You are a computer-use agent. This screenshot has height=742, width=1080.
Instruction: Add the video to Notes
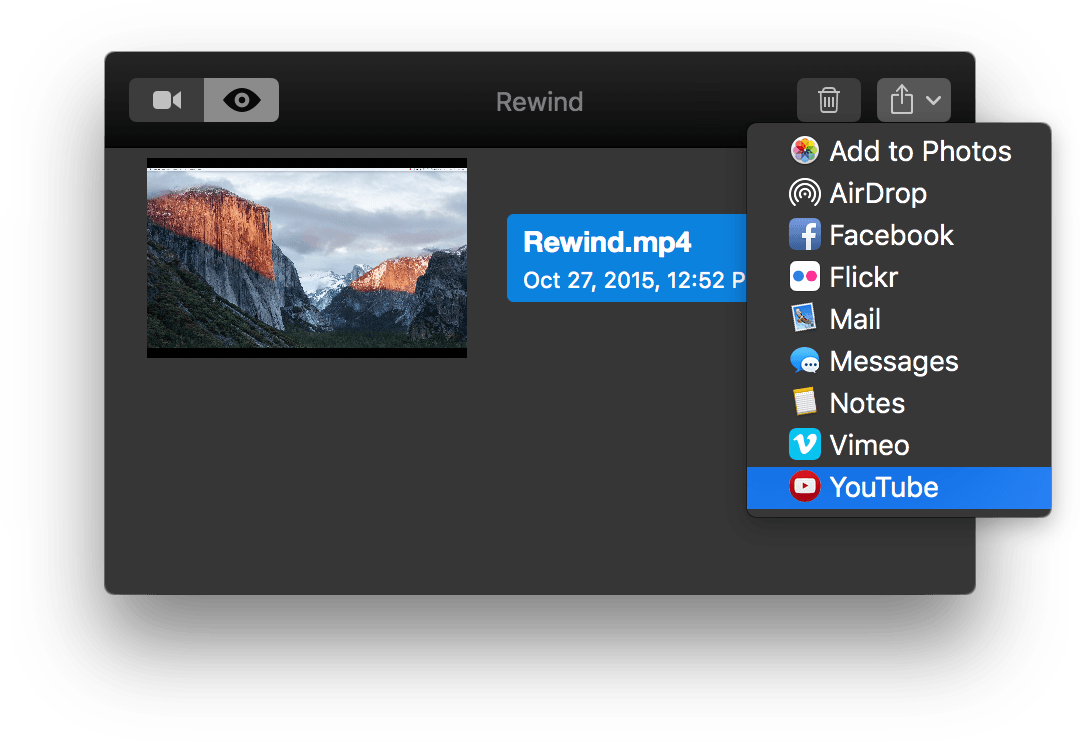899,403
